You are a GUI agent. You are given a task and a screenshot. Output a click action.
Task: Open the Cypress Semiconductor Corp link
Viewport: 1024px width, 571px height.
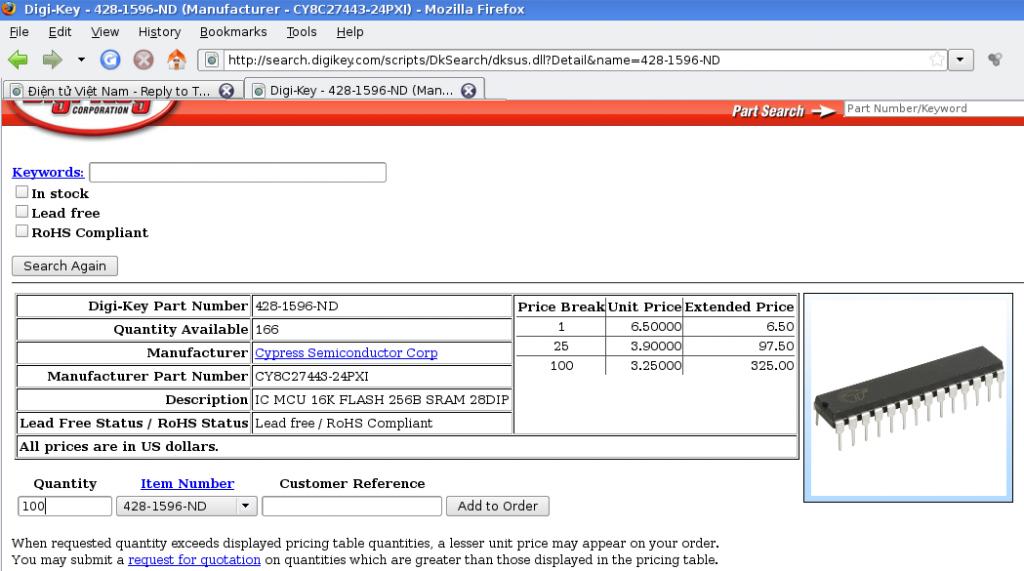click(346, 353)
